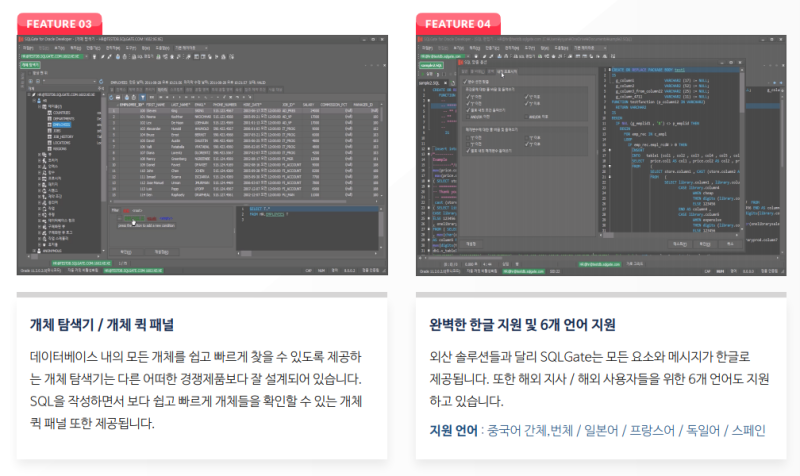Expand the ANONYMOUS user node in FEATURE 03 tree
800x476 pixels.
pos(34,251)
